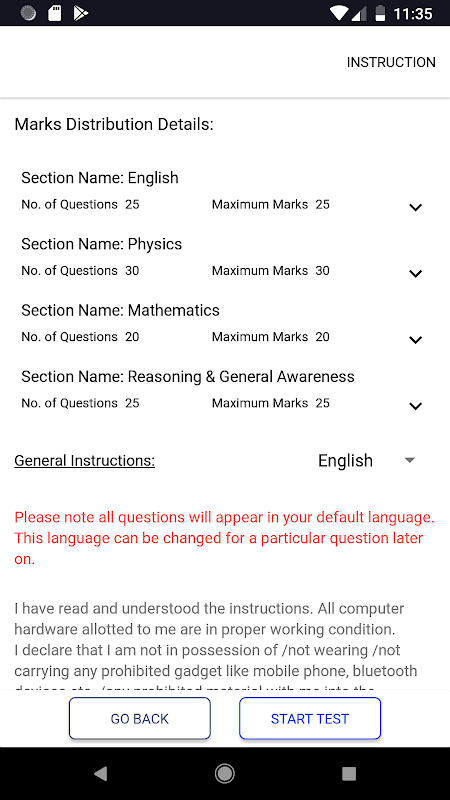Screen dimensions: 450x800
Task: Tap the START TEST button
Action: pos(310,718)
